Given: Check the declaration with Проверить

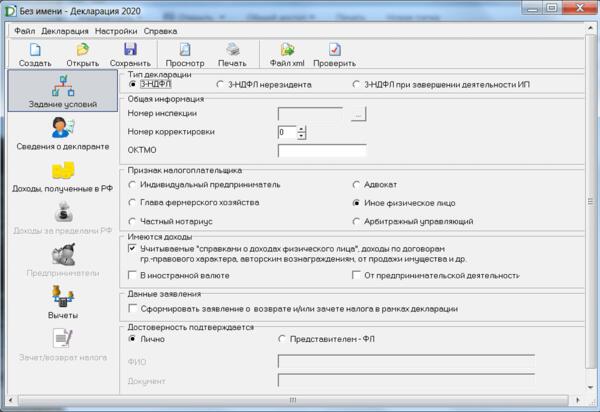Looking at the screenshot, I should 334,55.
